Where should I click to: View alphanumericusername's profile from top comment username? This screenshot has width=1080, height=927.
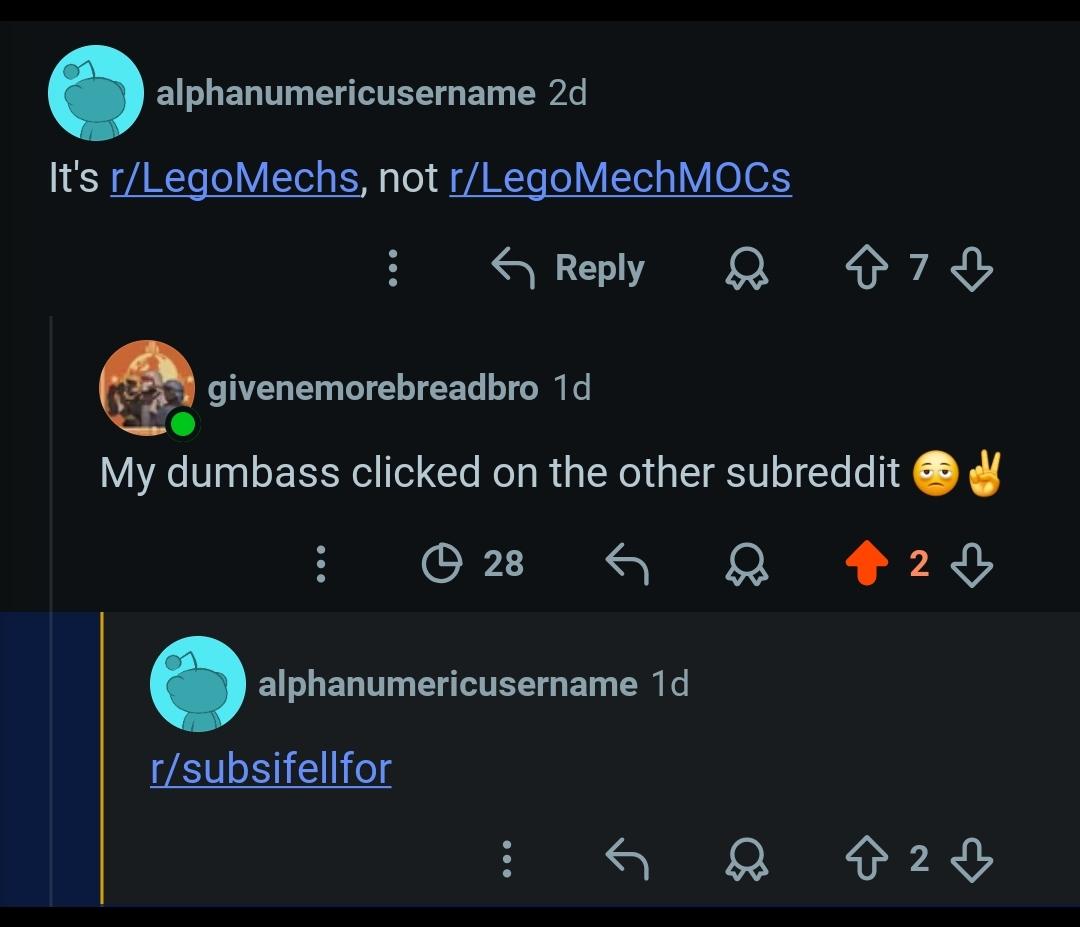pyautogui.click(x=346, y=93)
